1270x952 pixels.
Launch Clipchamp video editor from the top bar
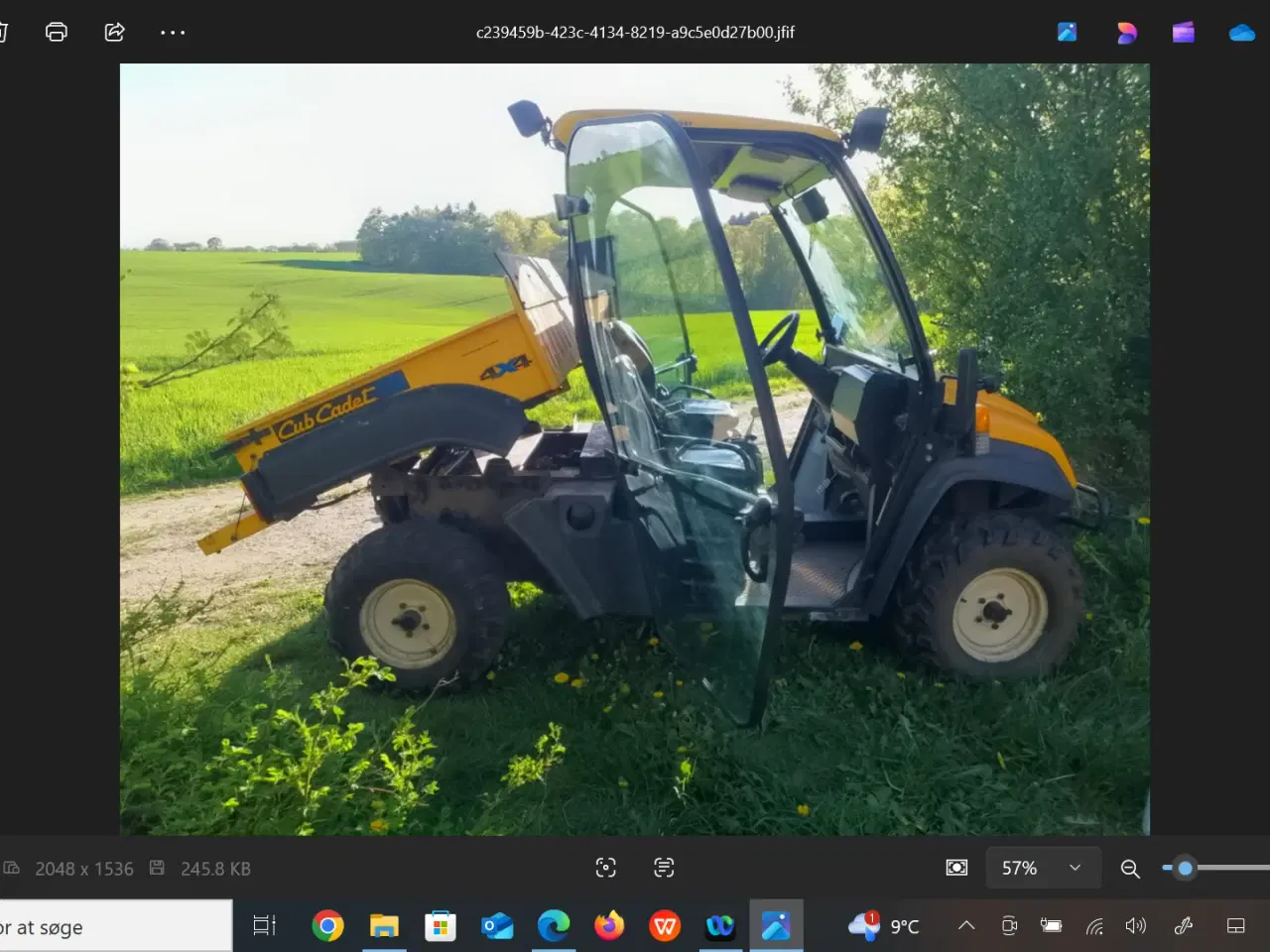[x=1183, y=33]
